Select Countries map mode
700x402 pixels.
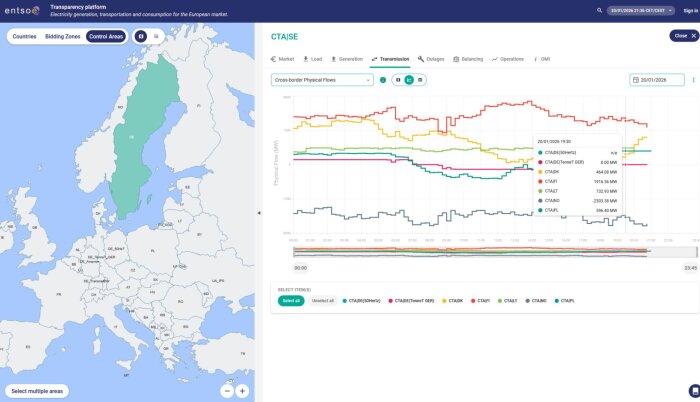pyautogui.click(x=25, y=36)
